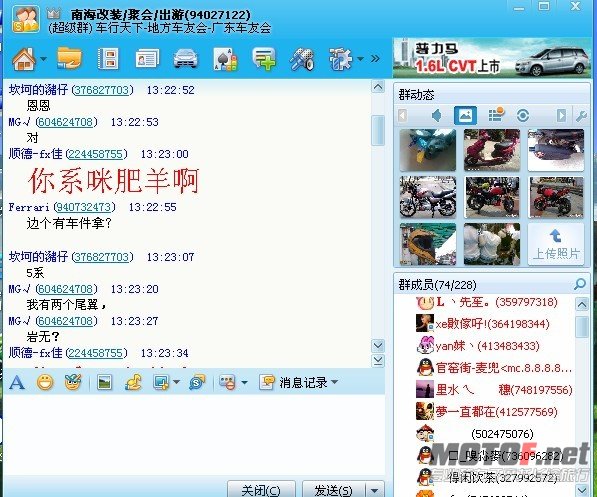This screenshot has width=597, height=497.
Task: Click the group avatar icon in title bar
Action: pyautogui.click(x=26, y=19)
